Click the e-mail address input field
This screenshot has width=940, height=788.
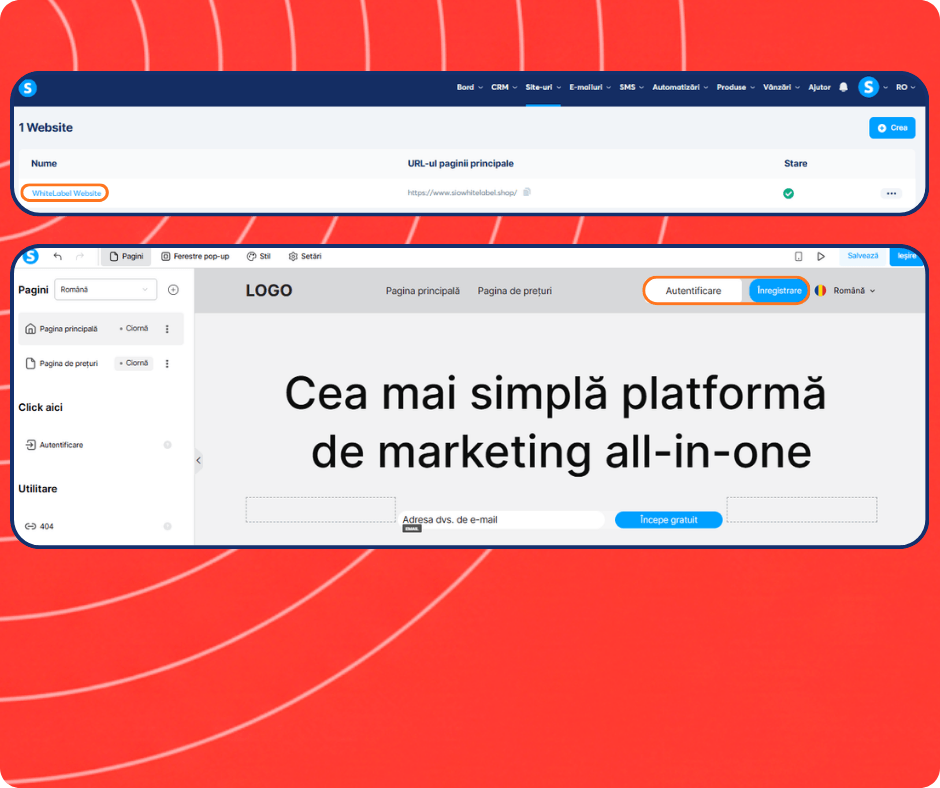coord(502,520)
